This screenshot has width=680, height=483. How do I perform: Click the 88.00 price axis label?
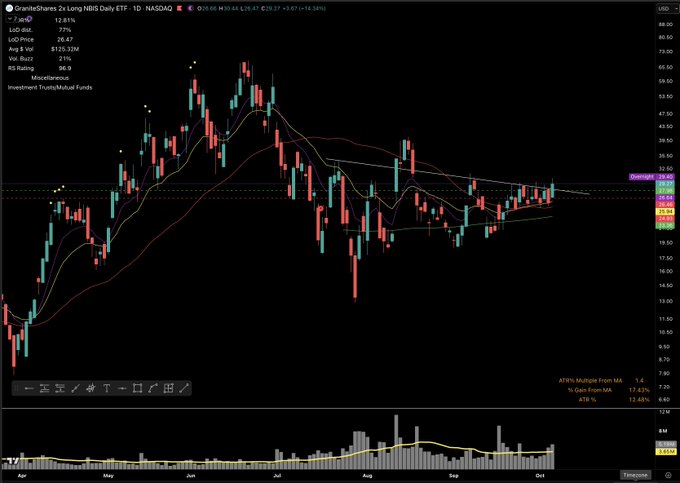point(665,24)
